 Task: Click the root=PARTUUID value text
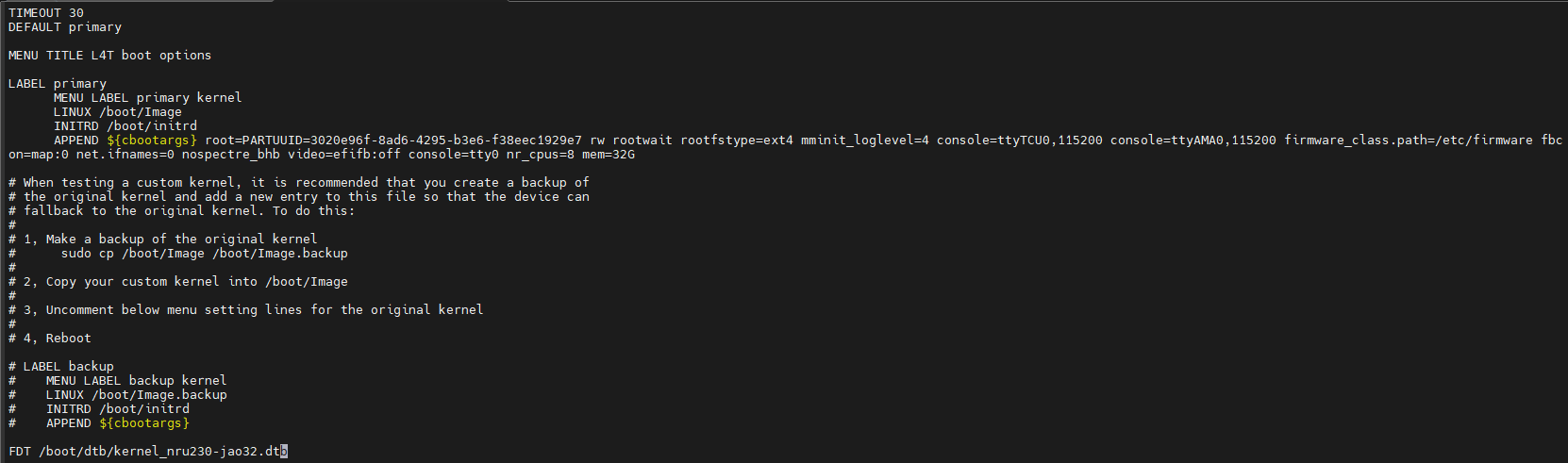(392, 141)
